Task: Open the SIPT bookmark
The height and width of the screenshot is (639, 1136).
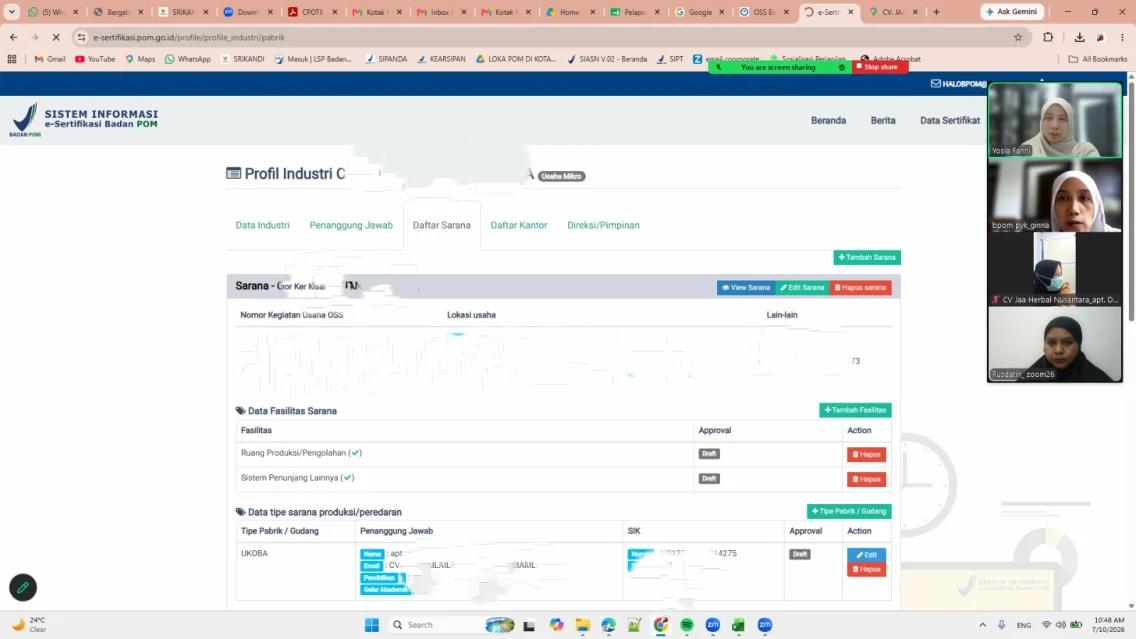Action: tap(670, 59)
